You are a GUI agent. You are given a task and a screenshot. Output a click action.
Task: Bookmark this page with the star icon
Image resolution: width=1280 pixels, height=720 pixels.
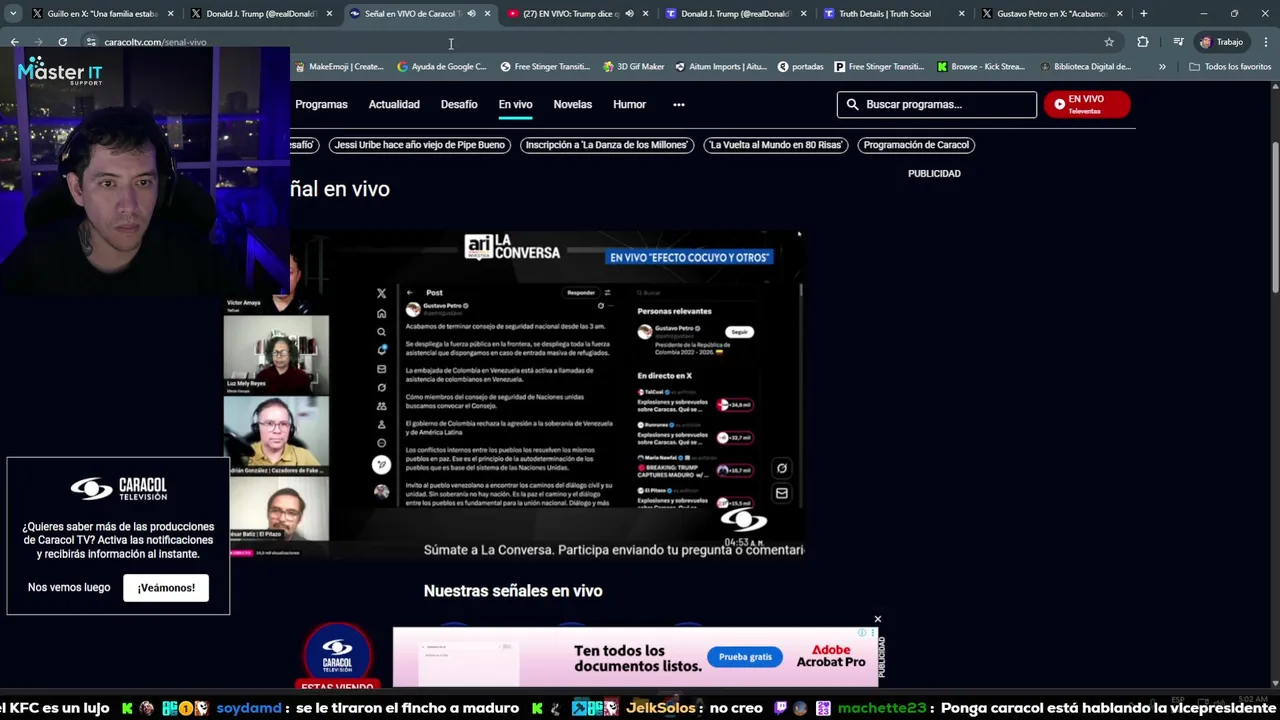coord(1109,42)
